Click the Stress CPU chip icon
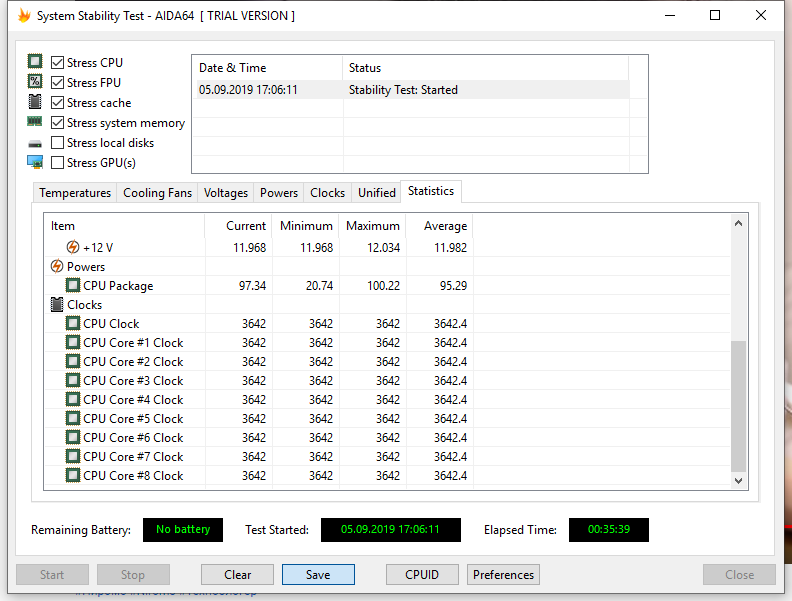Screen dimensions: 792x601 click(x=35, y=62)
